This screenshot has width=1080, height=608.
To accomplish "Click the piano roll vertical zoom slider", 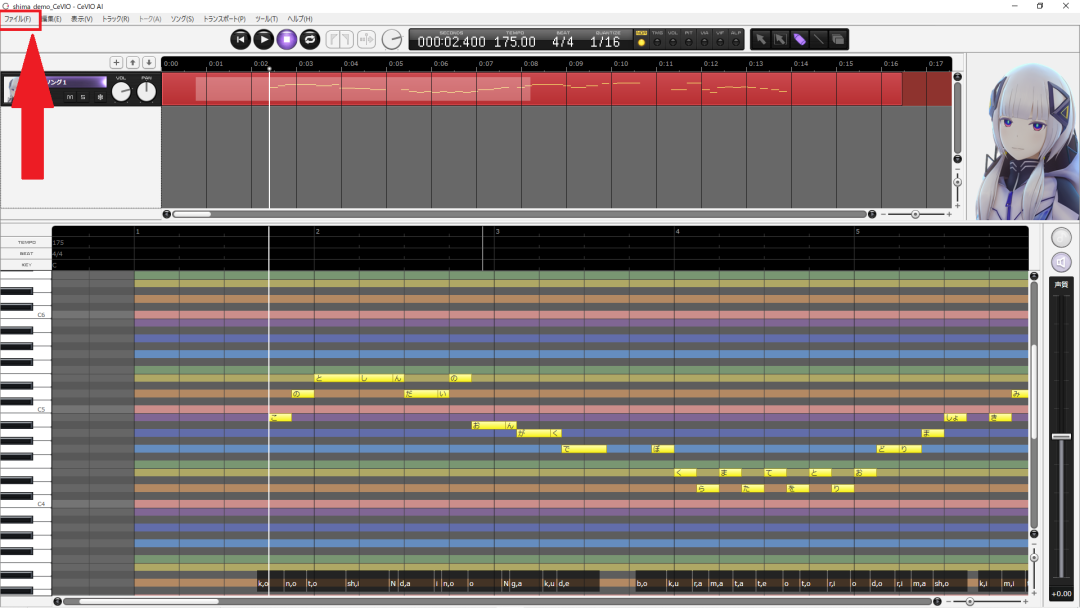I will point(1034,557).
